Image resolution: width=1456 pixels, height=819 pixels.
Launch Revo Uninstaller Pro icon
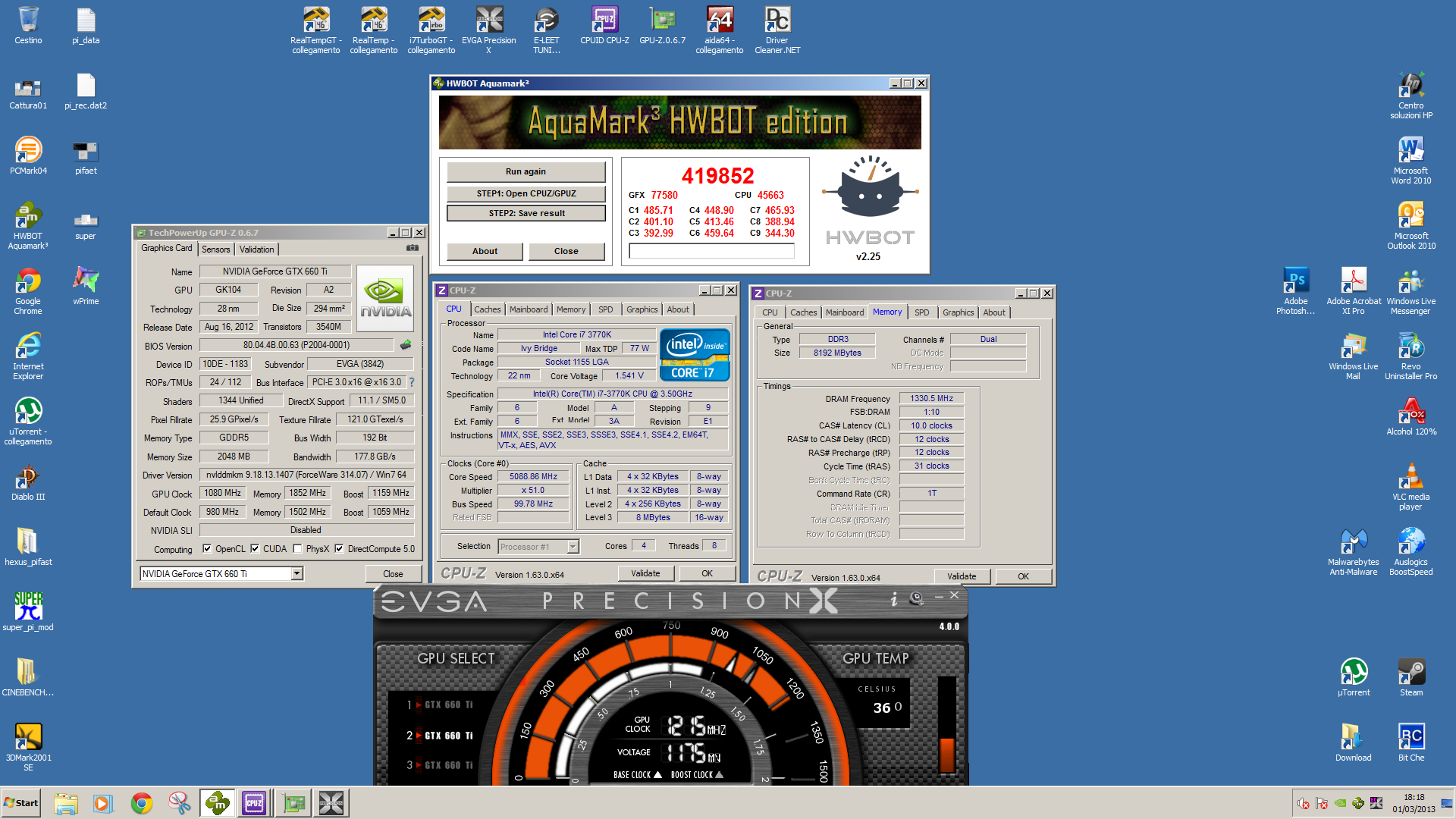[1411, 356]
